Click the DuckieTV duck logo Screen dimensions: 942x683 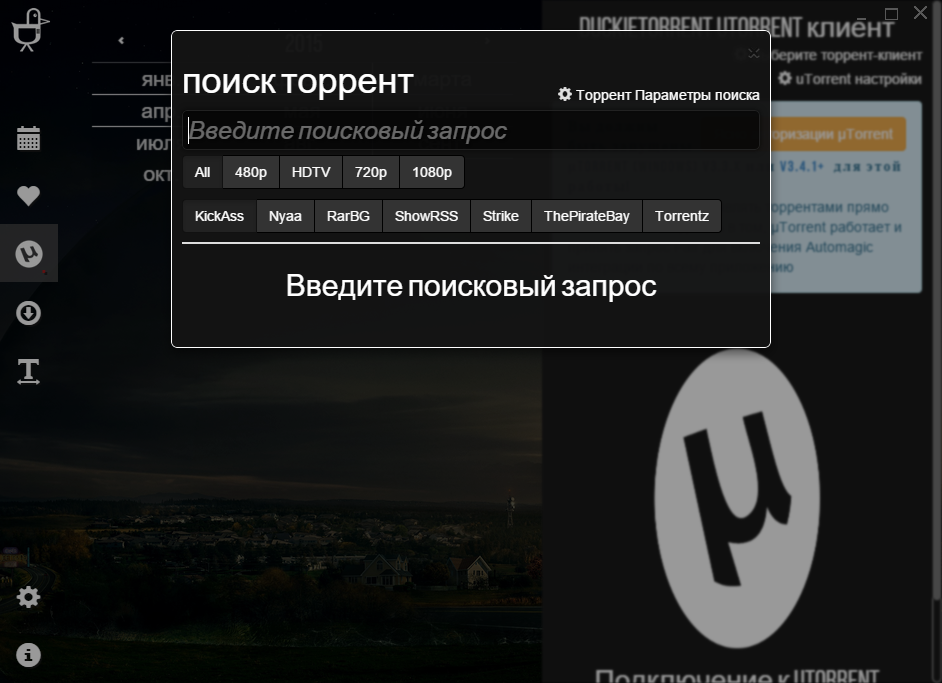[30, 29]
